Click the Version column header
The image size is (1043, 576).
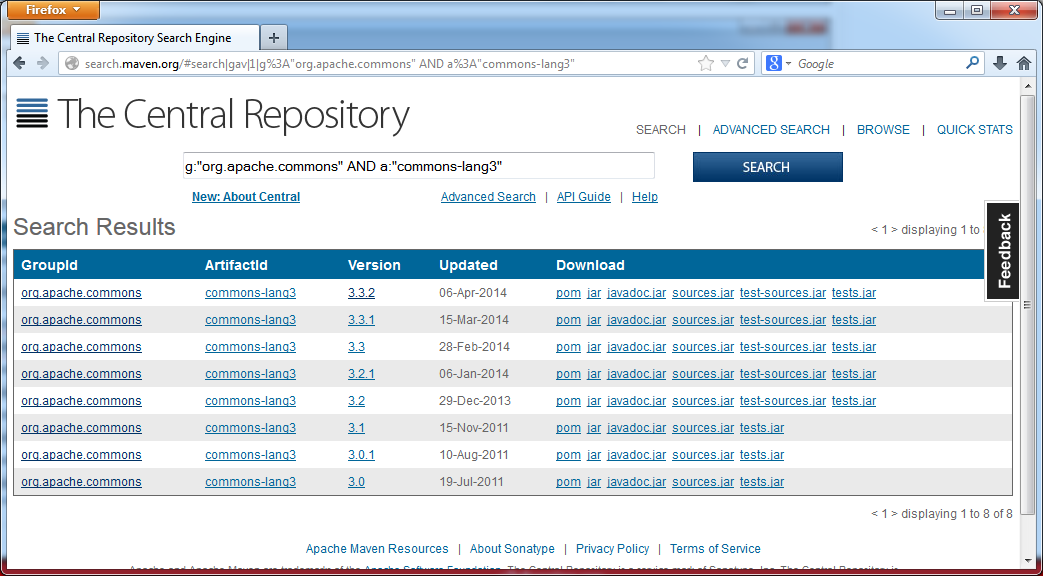coord(374,265)
